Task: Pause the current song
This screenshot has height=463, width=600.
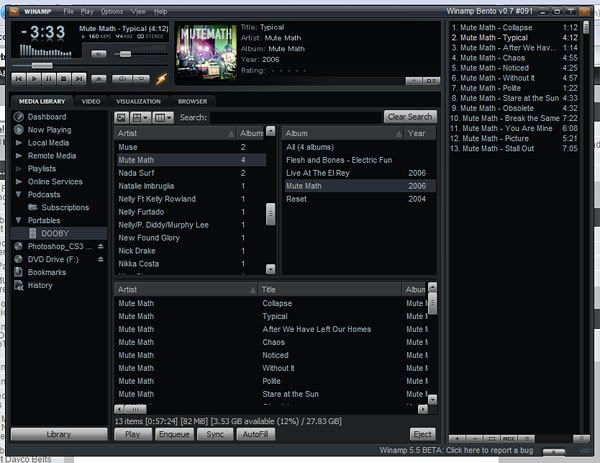Action: [x=49, y=79]
